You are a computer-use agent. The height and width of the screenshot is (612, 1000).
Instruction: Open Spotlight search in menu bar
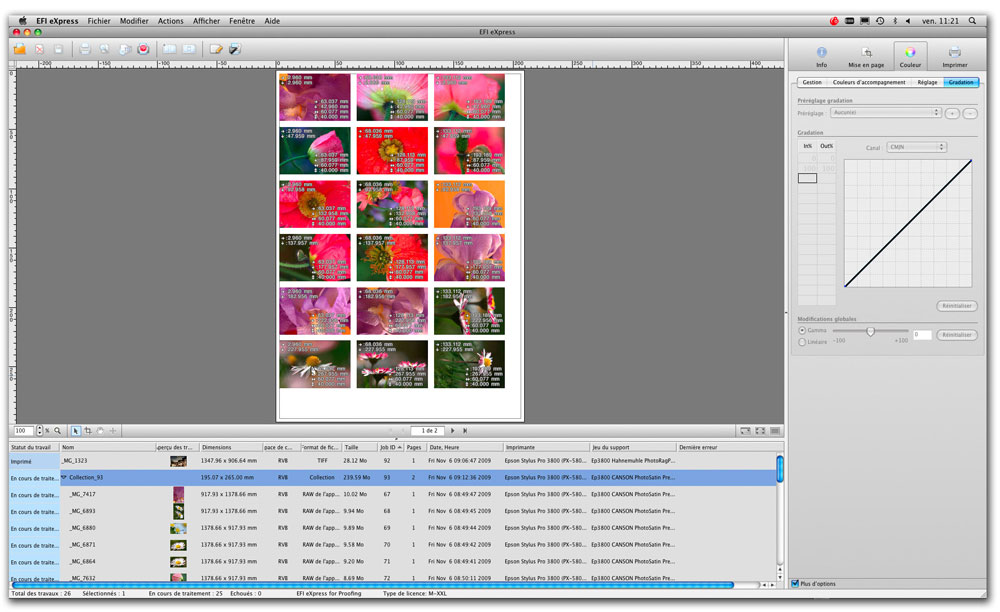[972, 21]
